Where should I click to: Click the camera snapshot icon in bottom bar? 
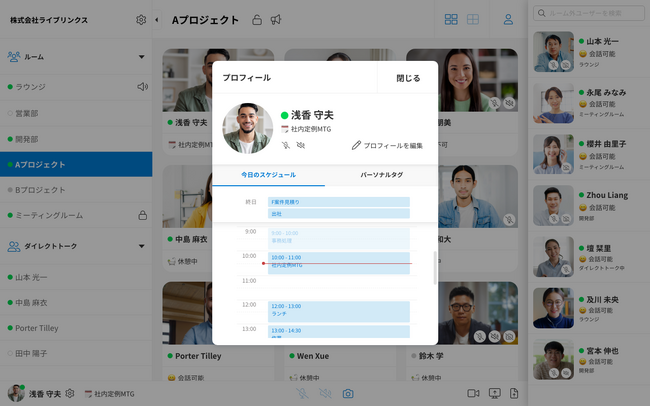point(348,394)
